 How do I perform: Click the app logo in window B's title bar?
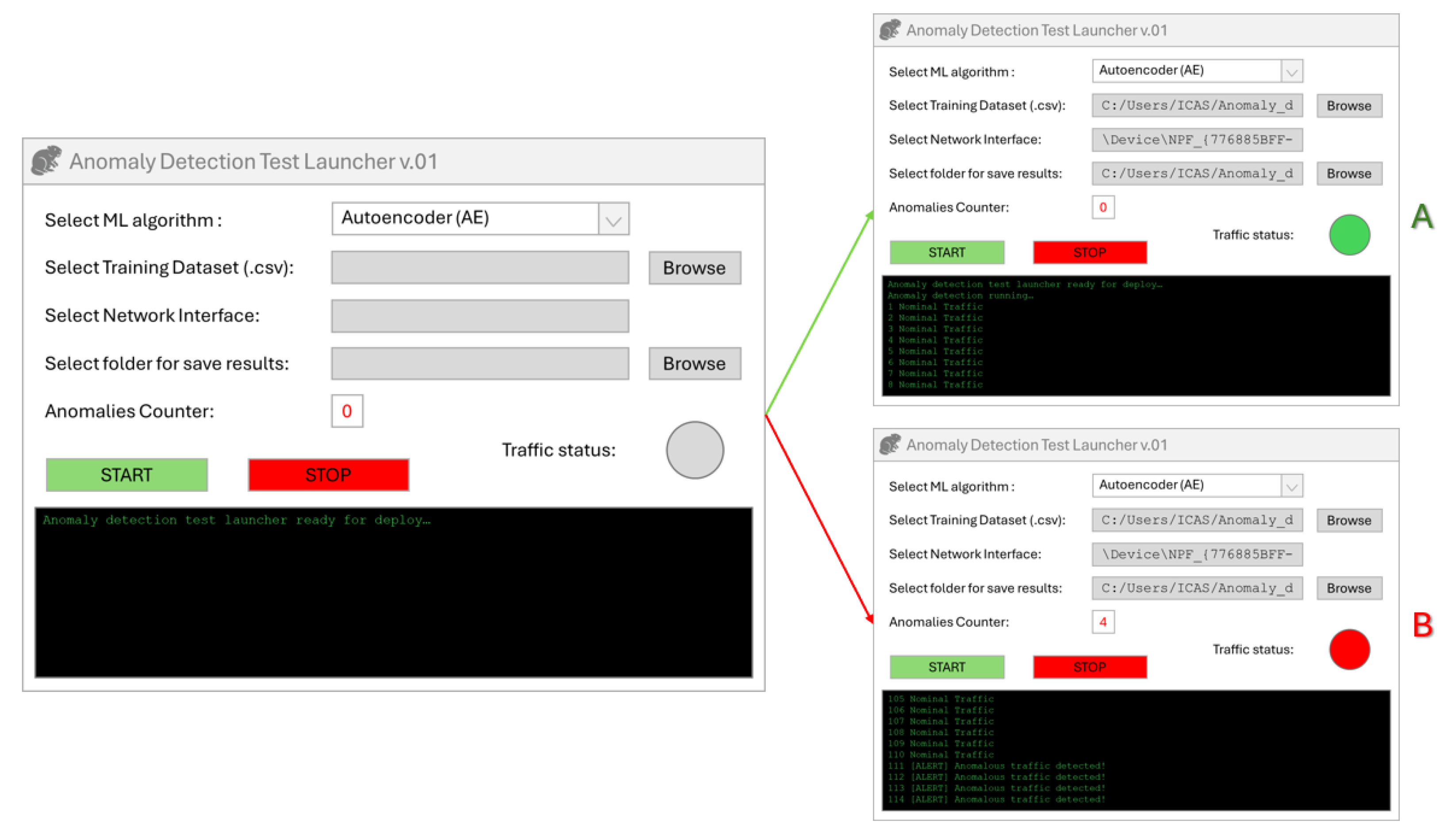(x=890, y=444)
